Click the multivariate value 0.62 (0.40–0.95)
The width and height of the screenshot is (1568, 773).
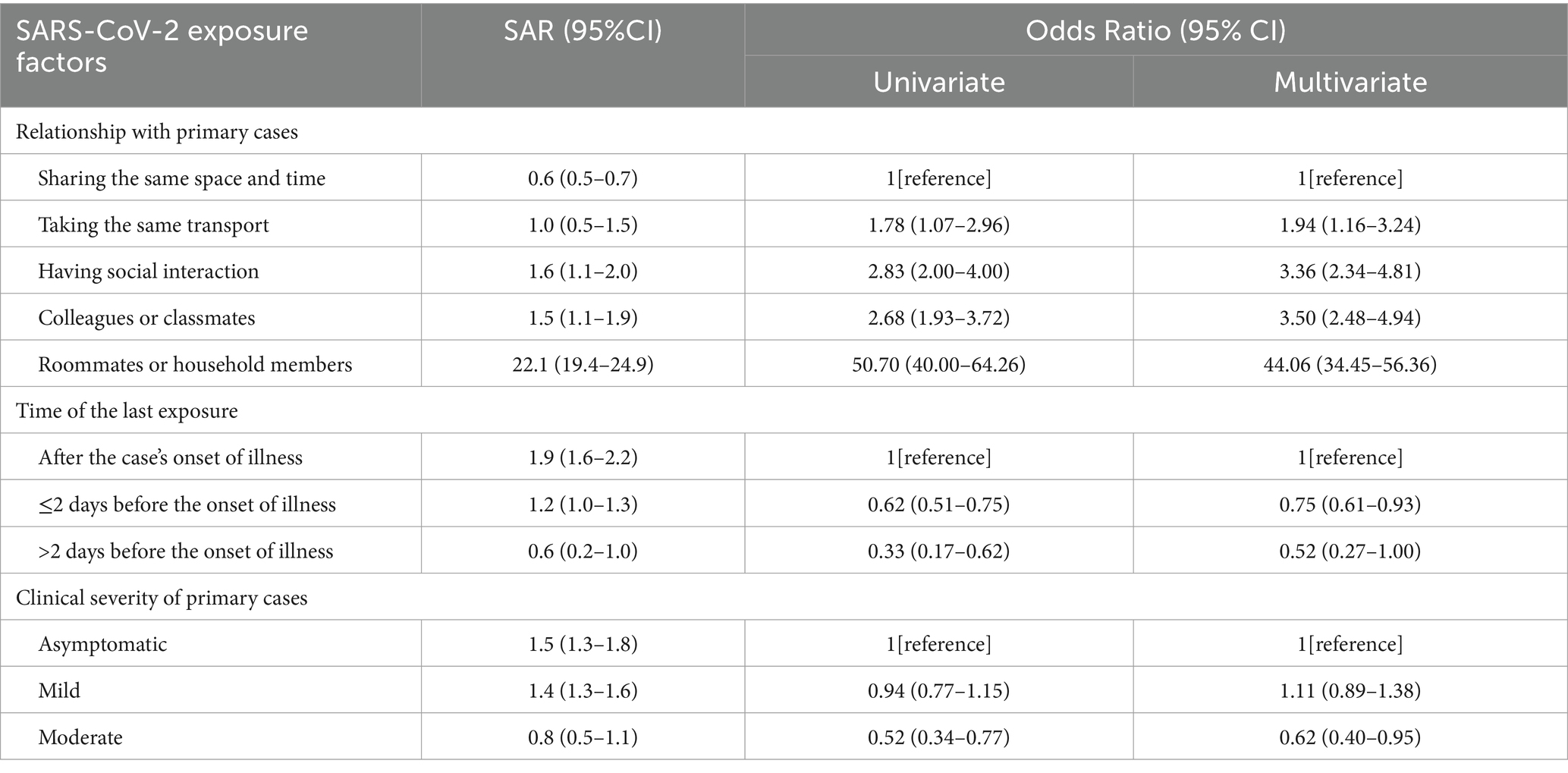1350,737
